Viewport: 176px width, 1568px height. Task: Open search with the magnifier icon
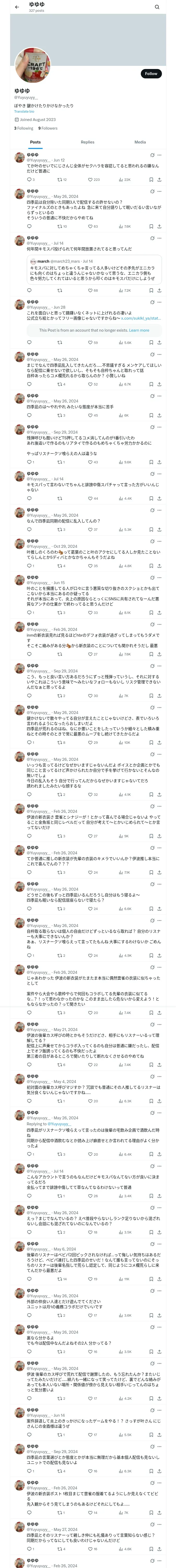point(157,7)
